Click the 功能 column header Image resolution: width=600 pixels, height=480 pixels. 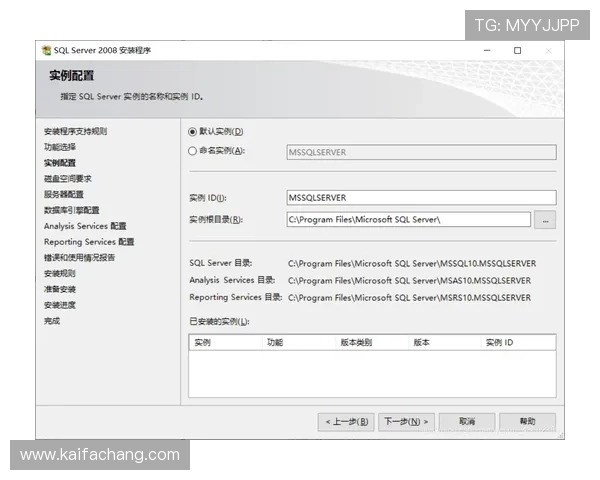click(x=298, y=343)
